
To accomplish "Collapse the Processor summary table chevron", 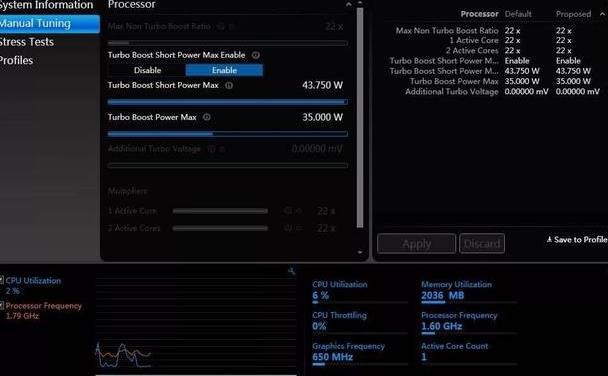I will (602, 14).
